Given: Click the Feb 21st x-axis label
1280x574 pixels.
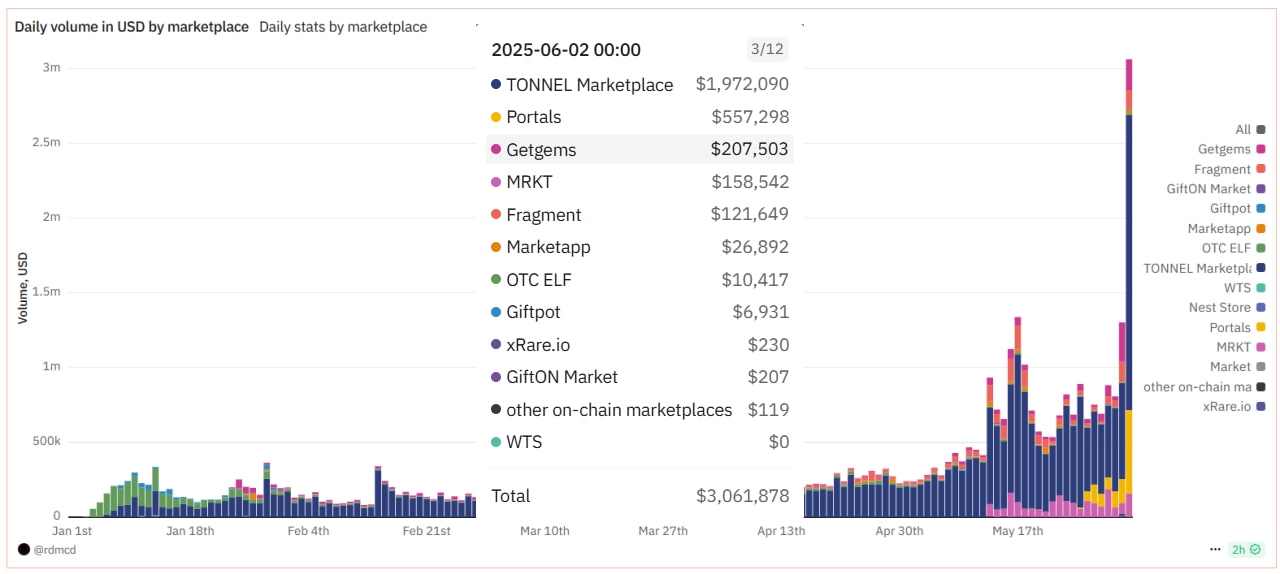Looking at the screenshot, I should click(x=426, y=531).
